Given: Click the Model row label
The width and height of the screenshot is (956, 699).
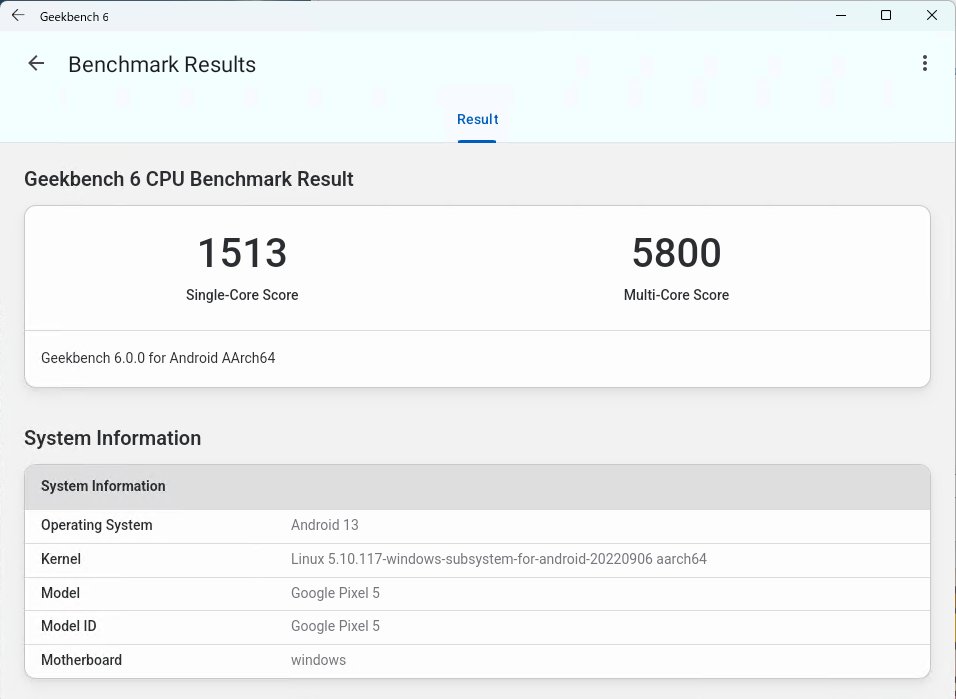Looking at the screenshot, I should click(x=60, y=593).
